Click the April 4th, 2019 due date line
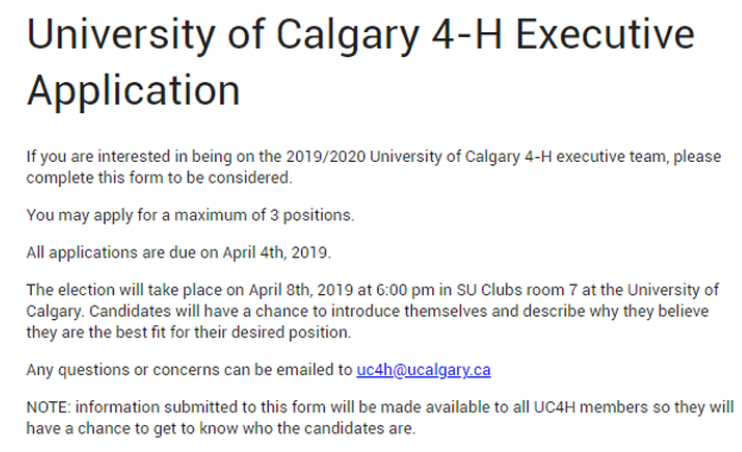 pyautogui.click(x=178, y=252)
